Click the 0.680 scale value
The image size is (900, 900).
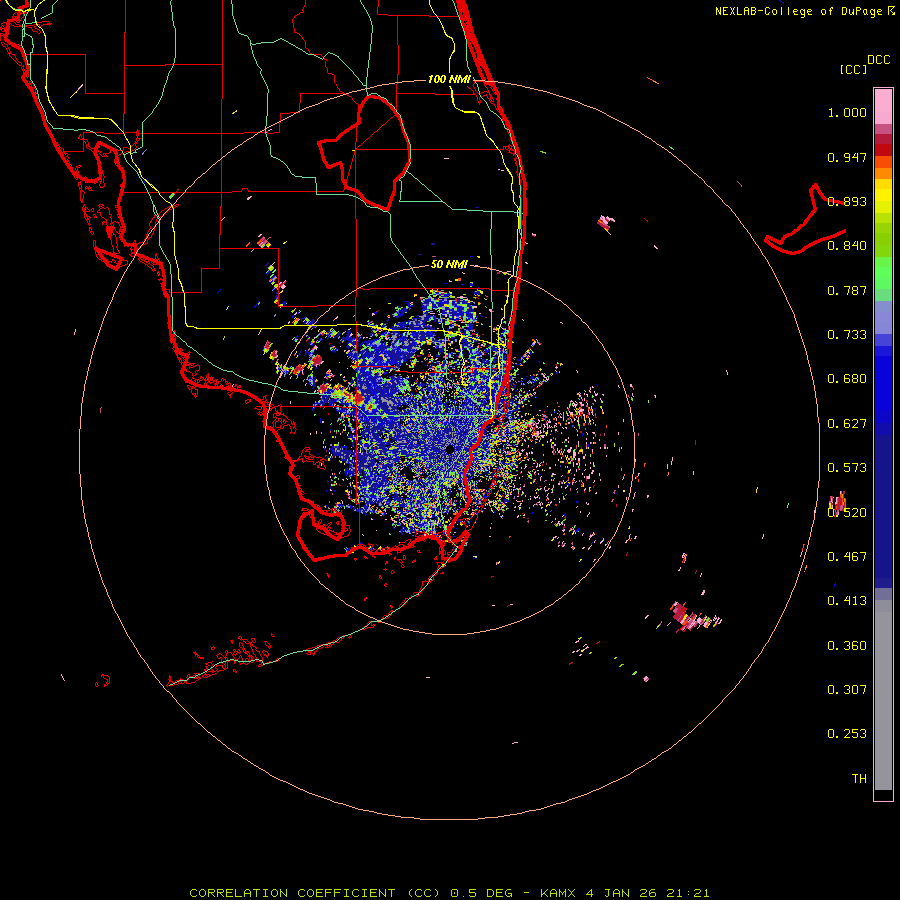[x=847, y=379]
